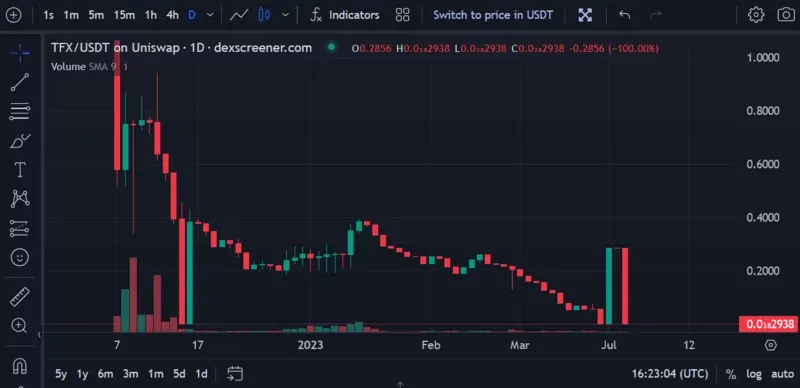
Task: Click the 2023 label on time axis
Action: tap(310, 345)
